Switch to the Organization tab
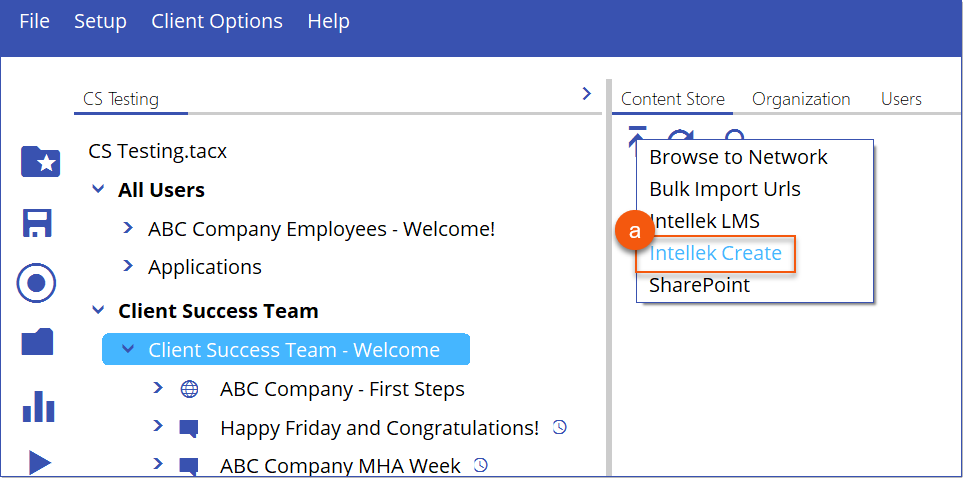This screenshot has width=965, height=480. click(801, 99)
